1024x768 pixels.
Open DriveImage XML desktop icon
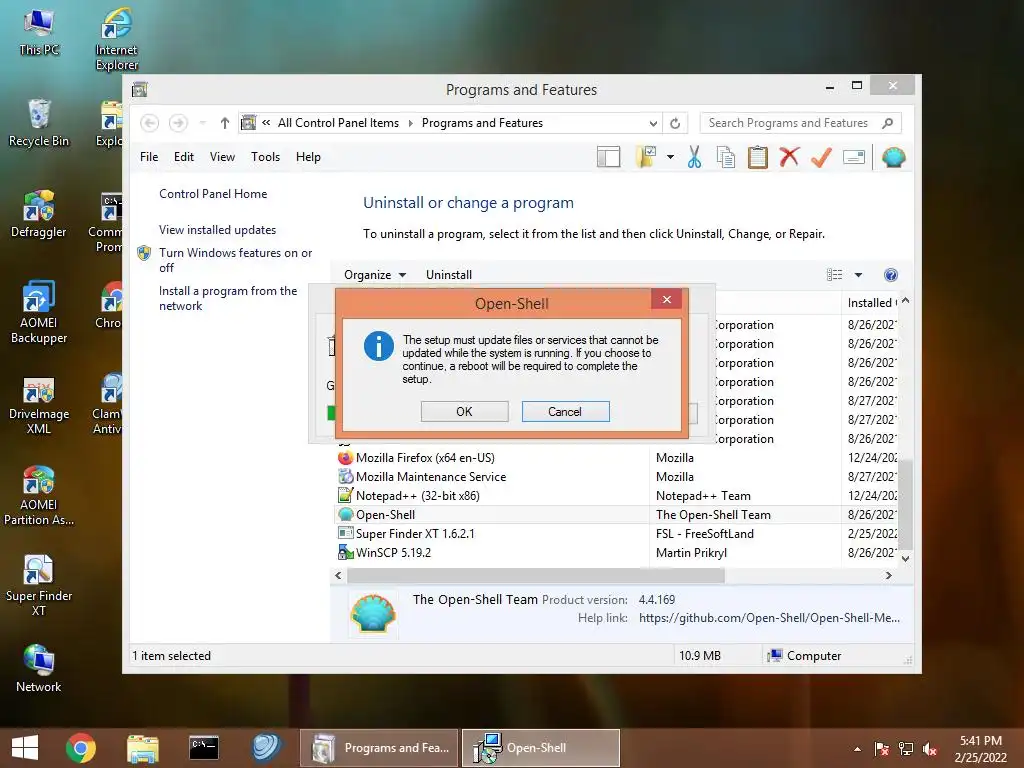(39, 405)
